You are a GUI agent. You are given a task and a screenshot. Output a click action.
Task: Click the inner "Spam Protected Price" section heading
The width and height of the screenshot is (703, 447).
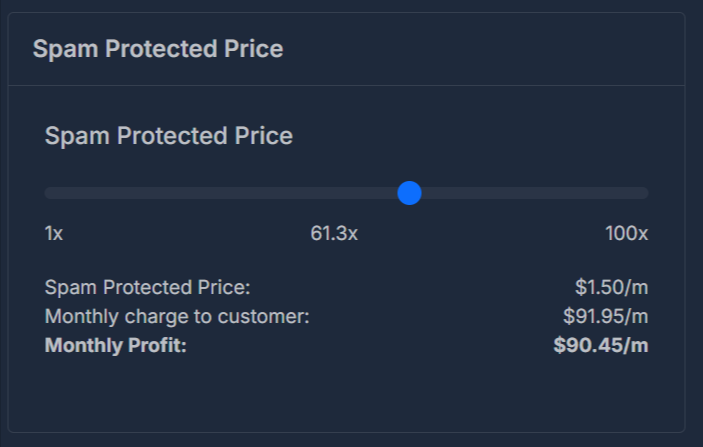168,136
